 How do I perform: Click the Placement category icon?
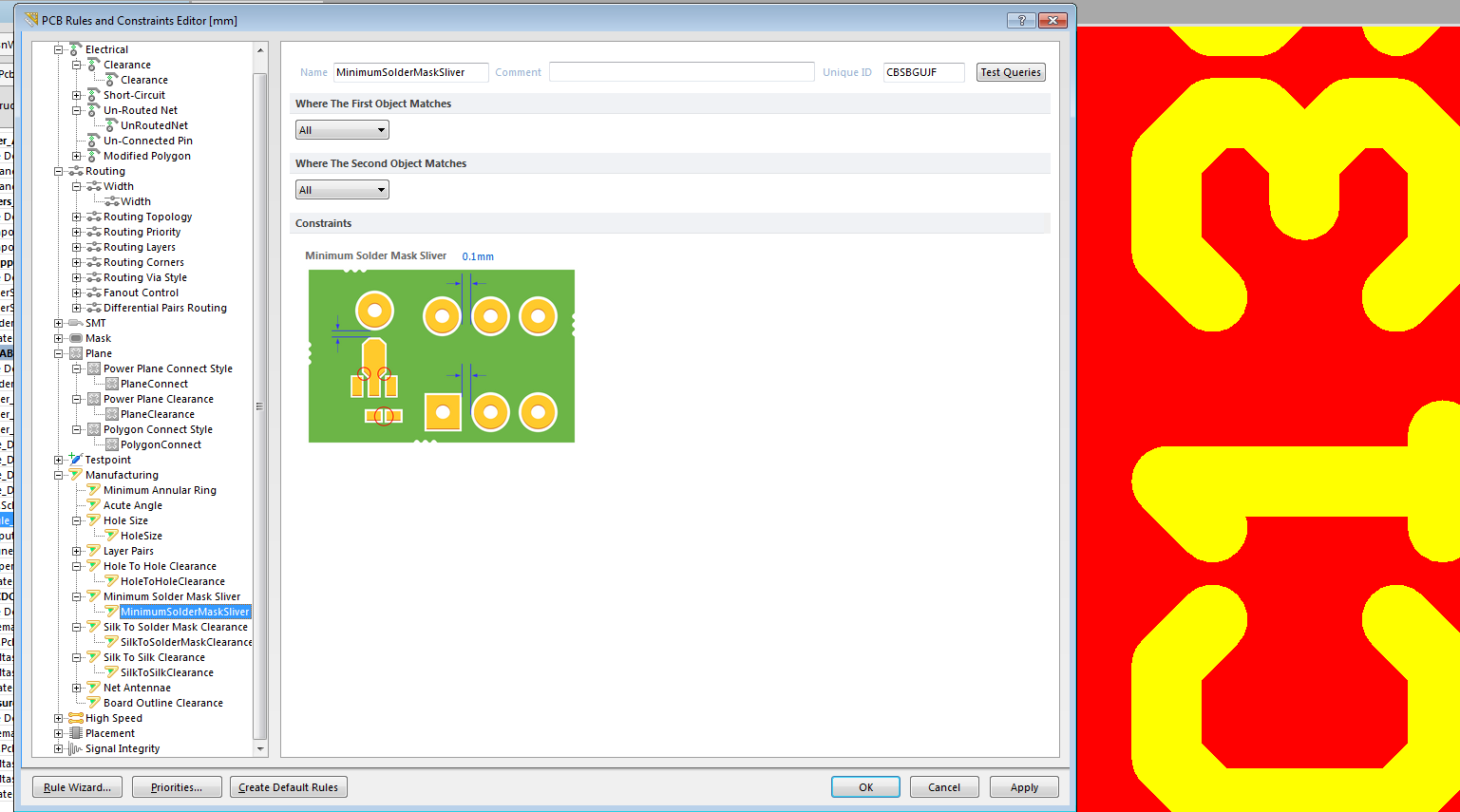[x=76, y=733]
